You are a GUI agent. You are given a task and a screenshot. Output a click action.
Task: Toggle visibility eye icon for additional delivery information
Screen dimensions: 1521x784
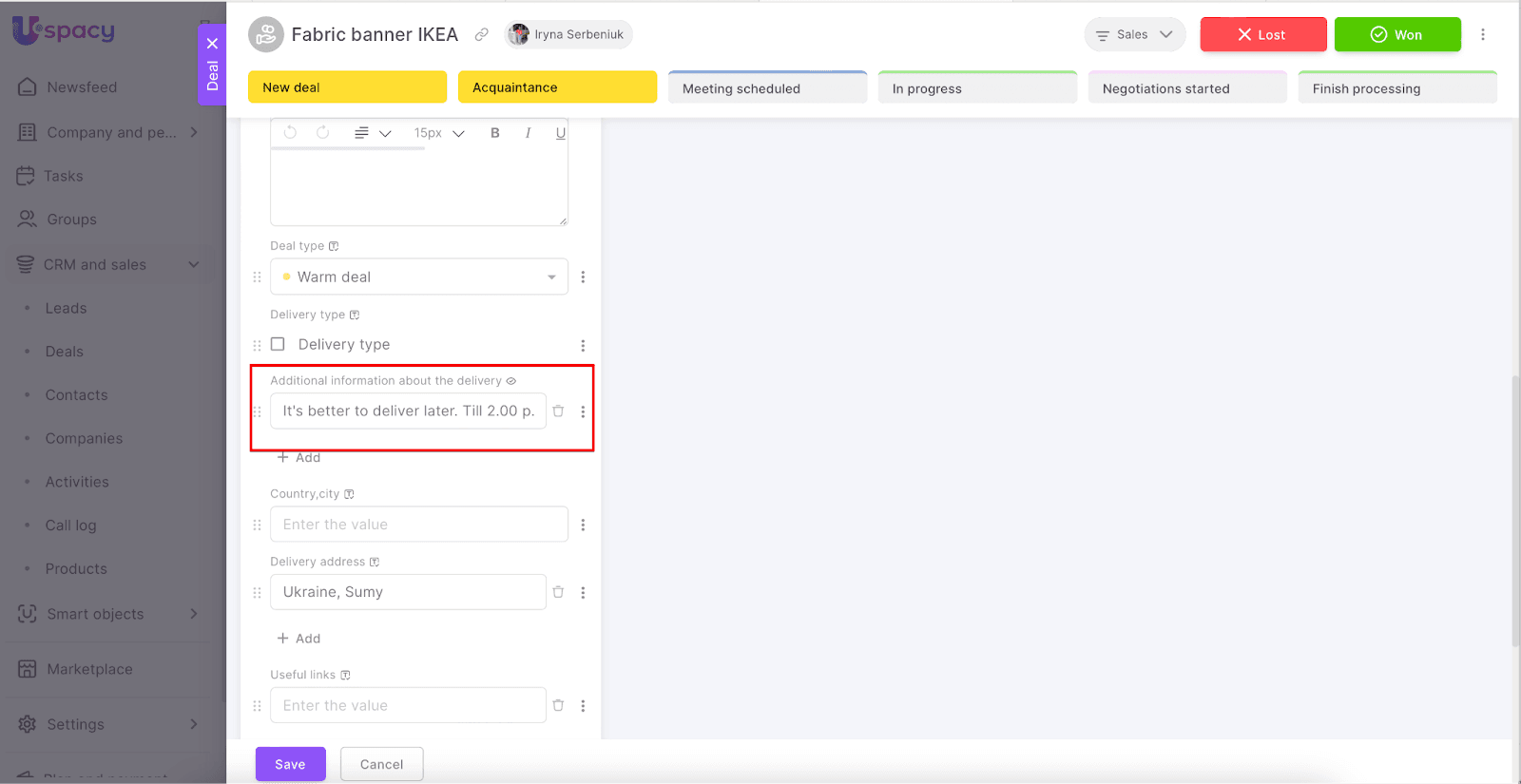[511, 381]
